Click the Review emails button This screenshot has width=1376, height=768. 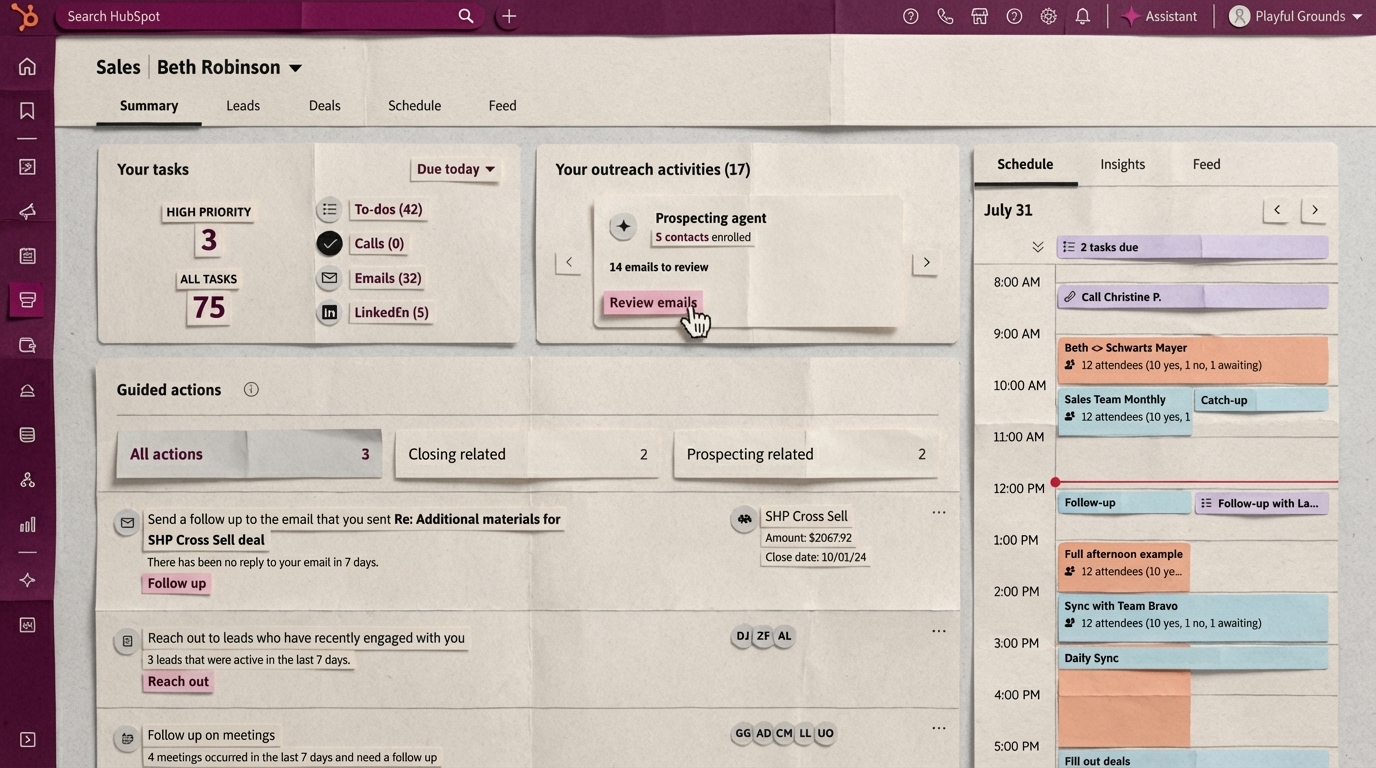652,302
